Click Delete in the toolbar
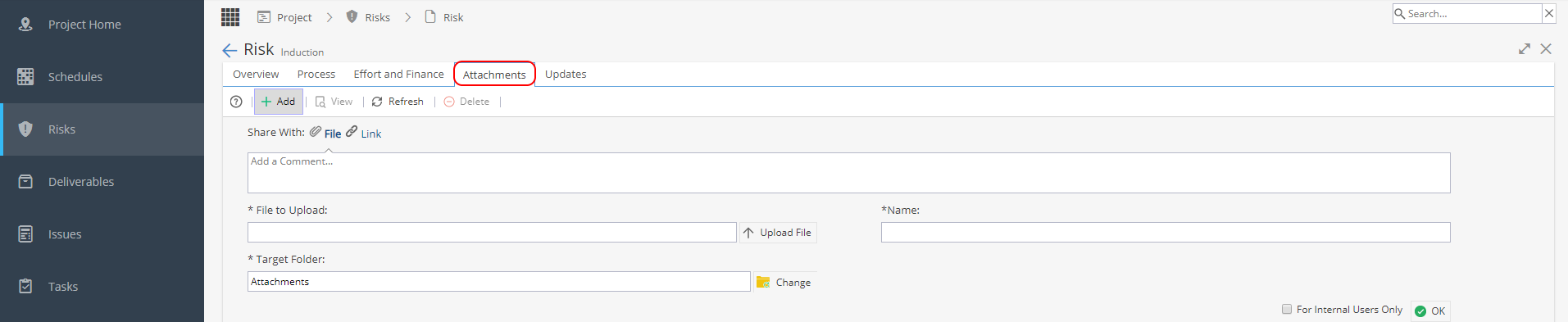Screen dimensions: 1568x322 click(466, 102)
